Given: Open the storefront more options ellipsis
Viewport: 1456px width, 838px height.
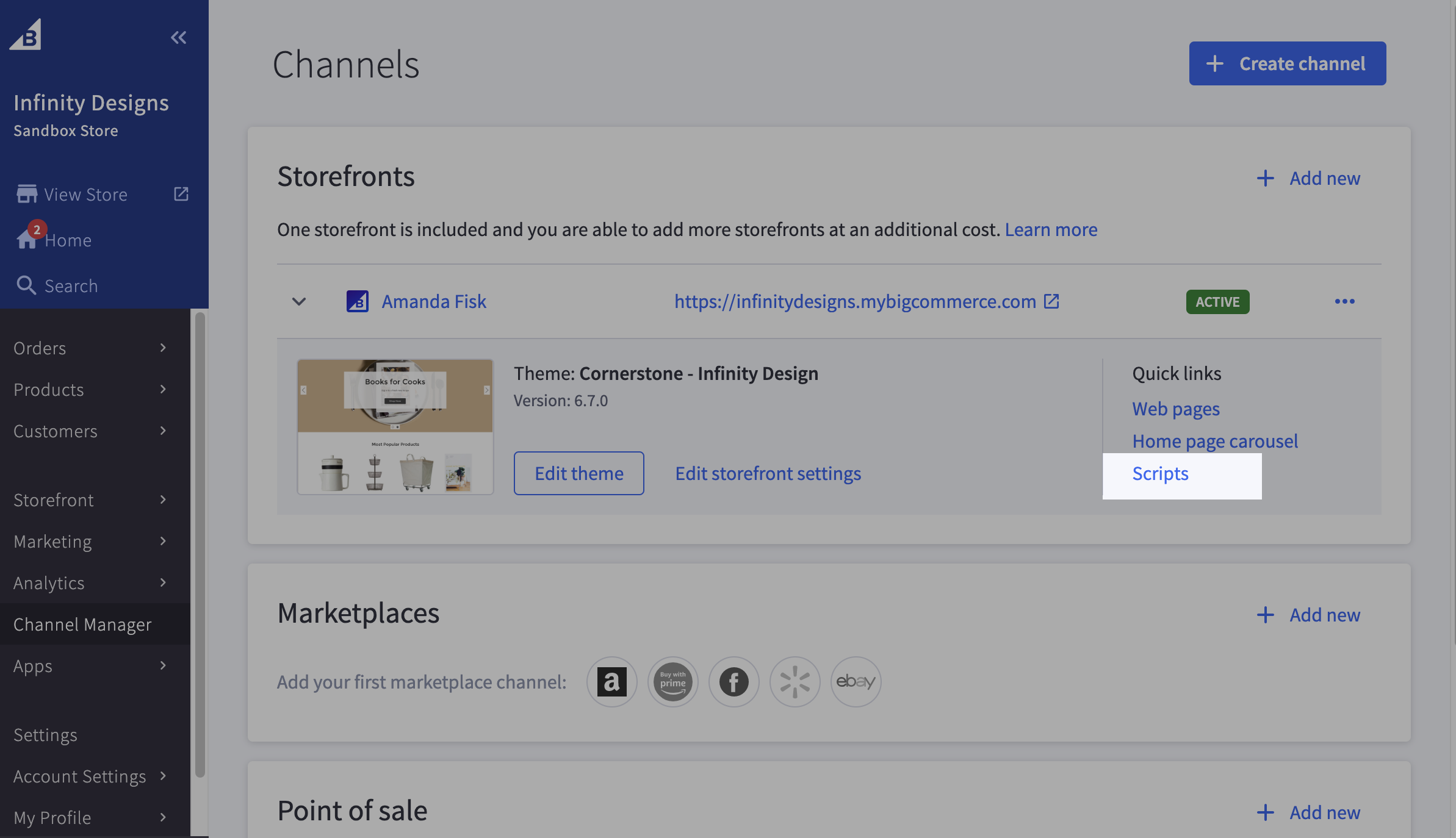Looking at the screenshot, I should point(1346,301).
